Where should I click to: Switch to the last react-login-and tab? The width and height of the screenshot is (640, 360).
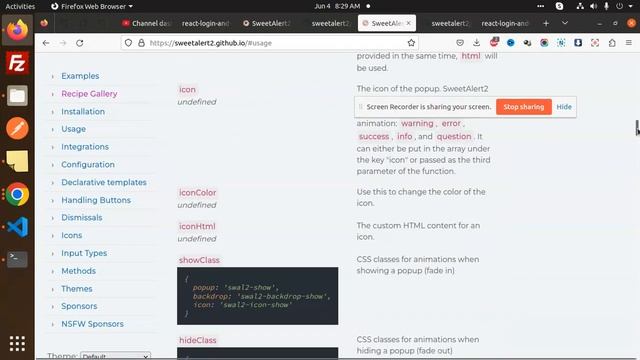tap(505, 23)
